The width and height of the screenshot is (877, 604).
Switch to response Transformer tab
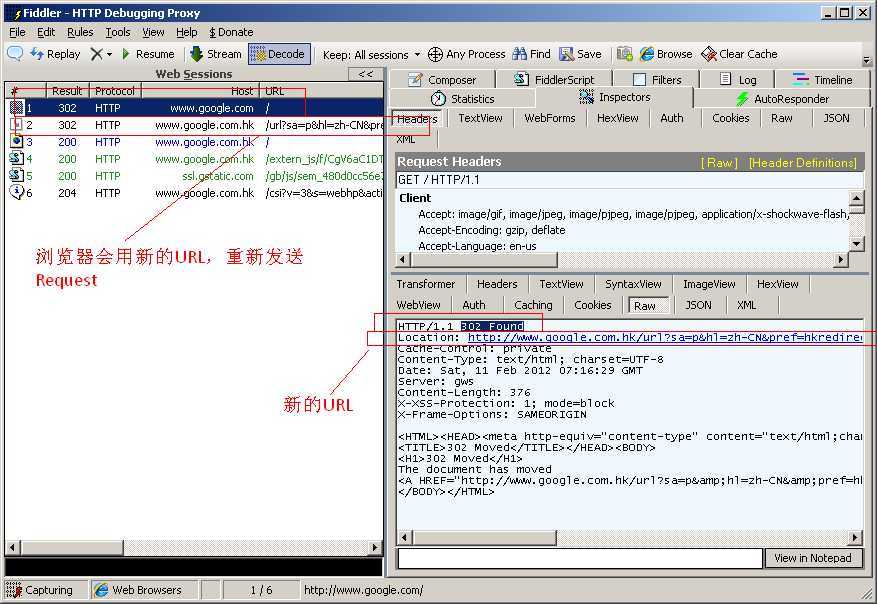coord(426,284)
